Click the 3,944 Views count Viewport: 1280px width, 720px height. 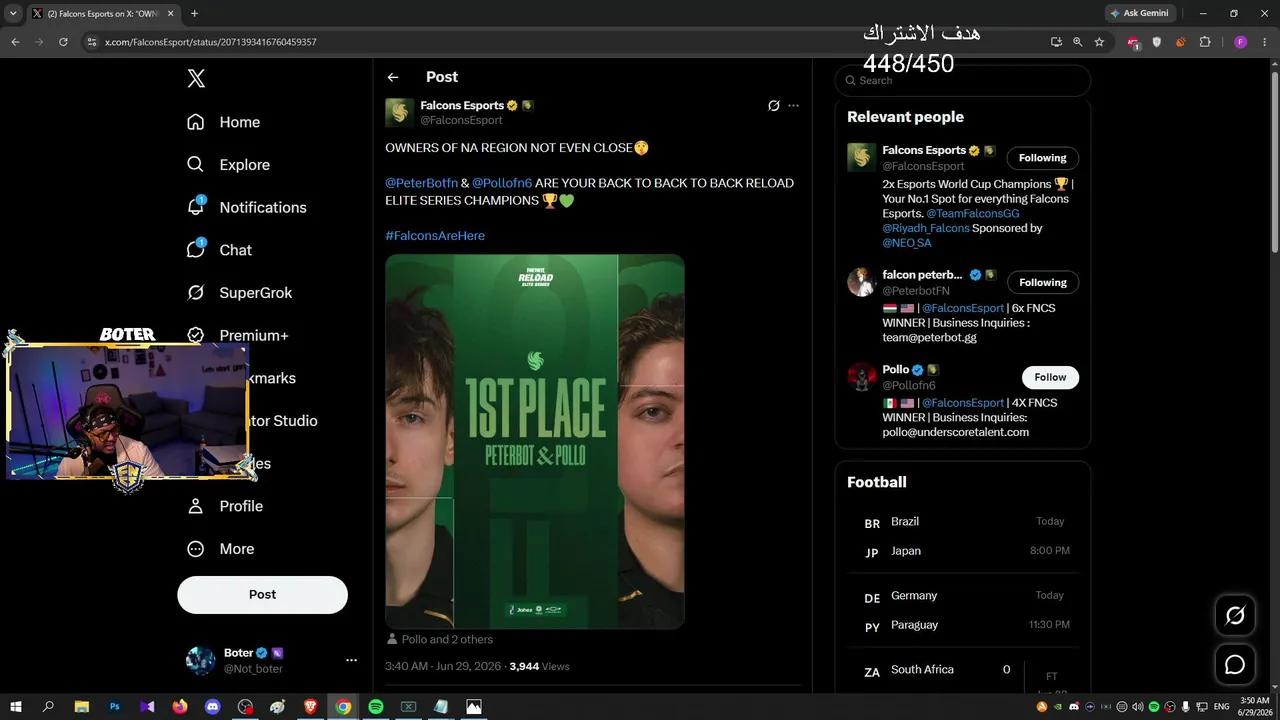[x=539, y=666]
